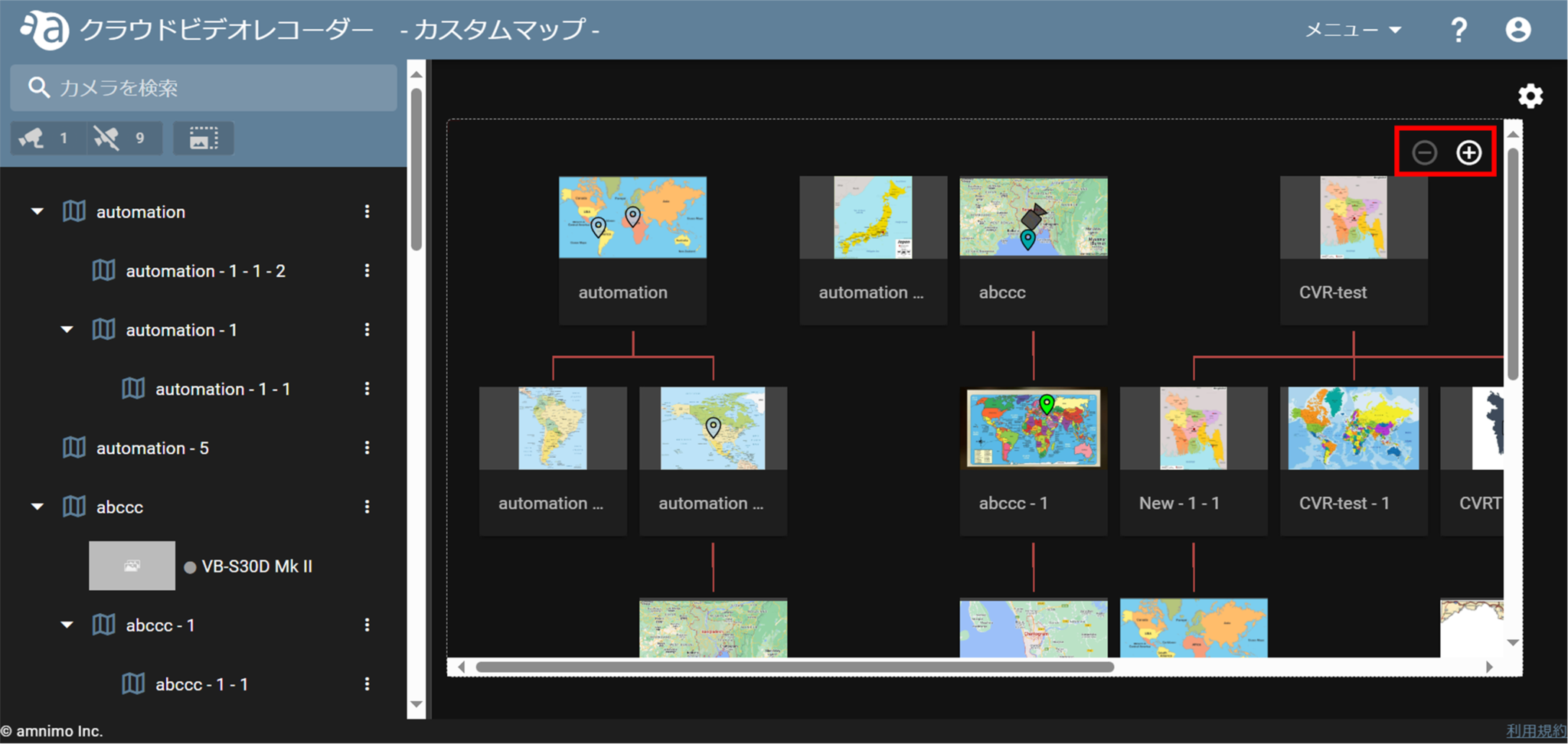This screenshot has height=744, width=1568.
Task: Click the map icon beside "abccc"
Action: (73, 506)
